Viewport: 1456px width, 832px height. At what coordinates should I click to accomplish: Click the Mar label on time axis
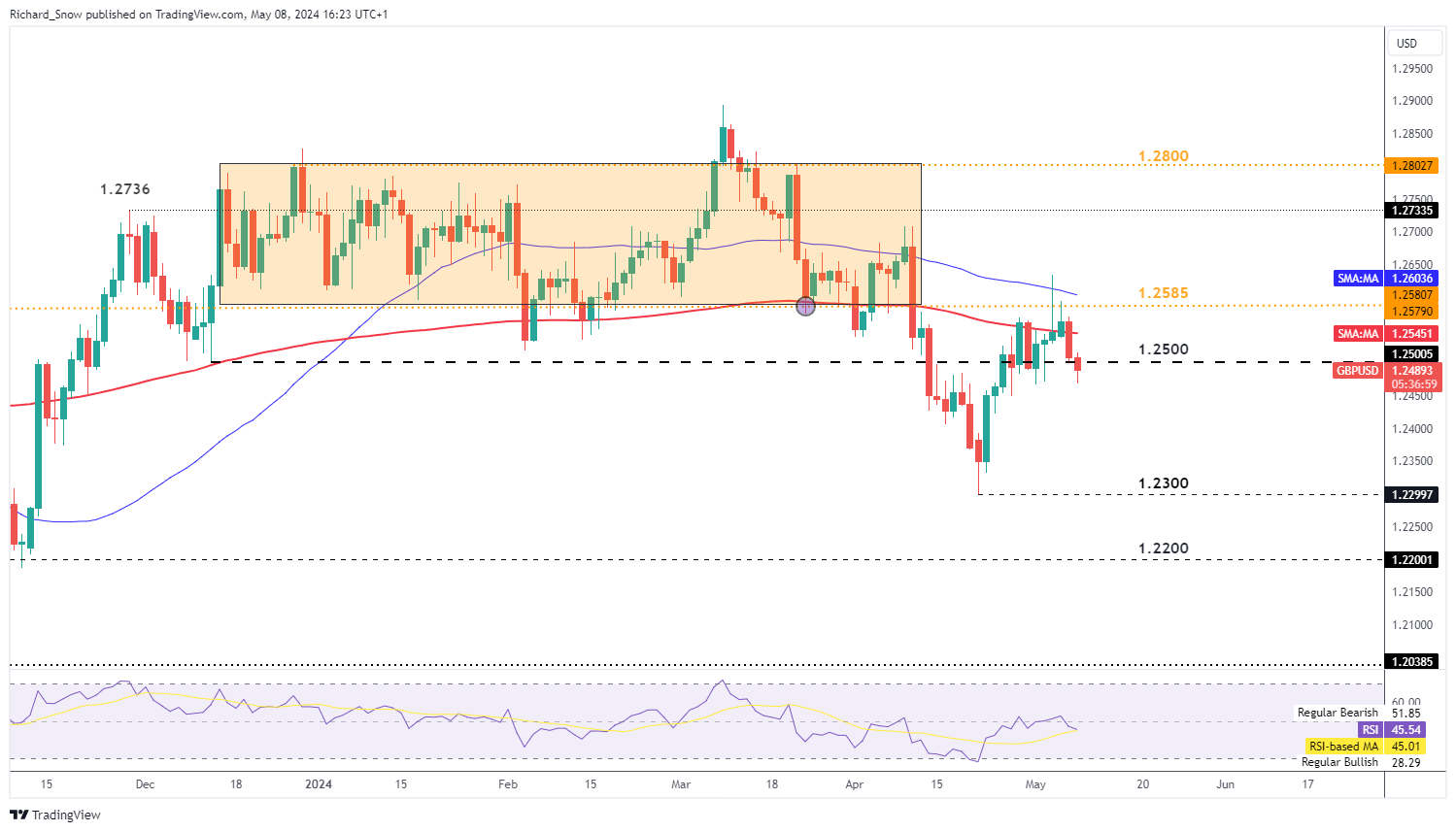[681, 784]
